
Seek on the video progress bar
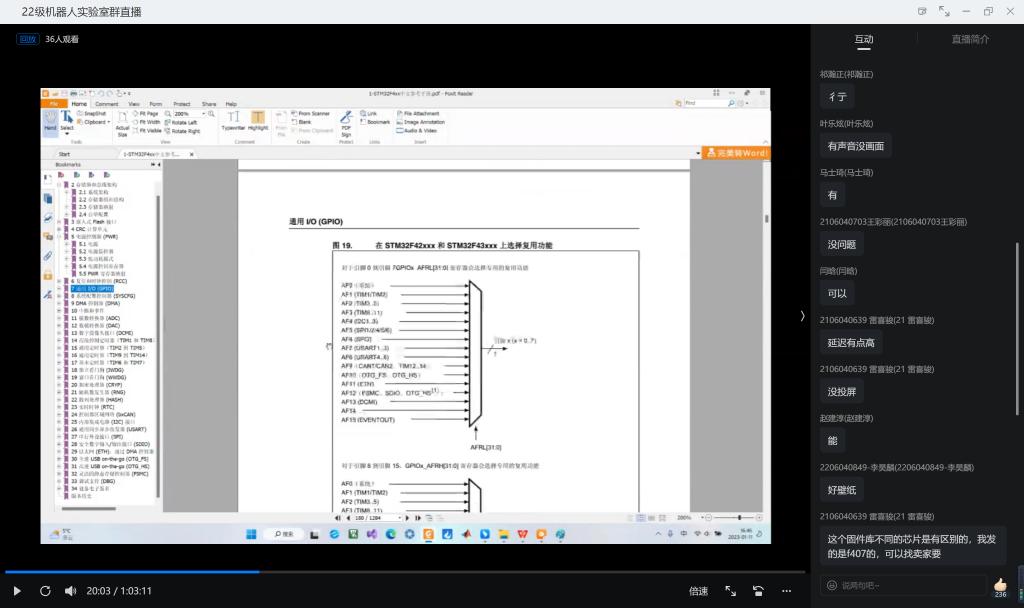pyautogui.click(x=400, y=572)
